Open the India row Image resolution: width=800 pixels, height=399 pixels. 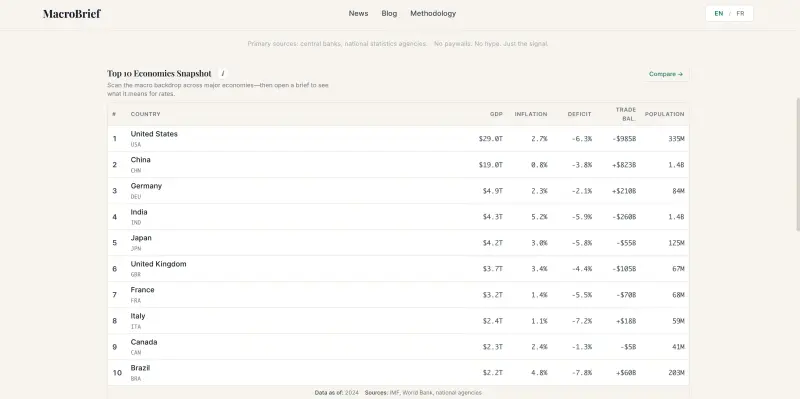coord(398,217)
